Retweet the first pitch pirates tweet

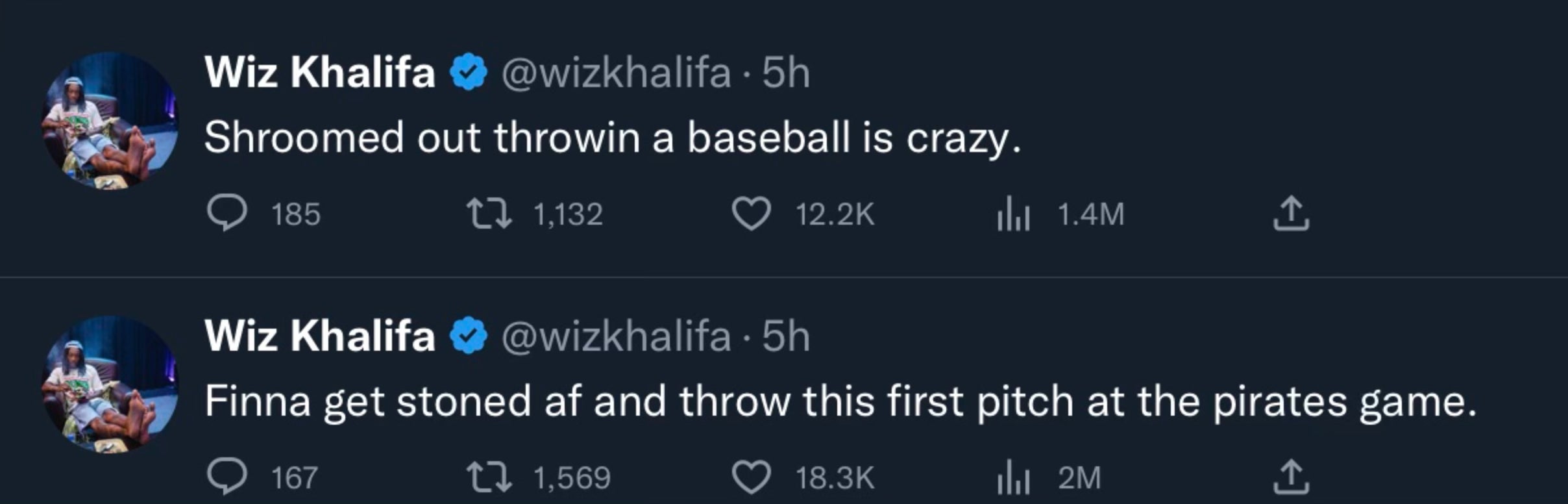(x=490, y=477)
